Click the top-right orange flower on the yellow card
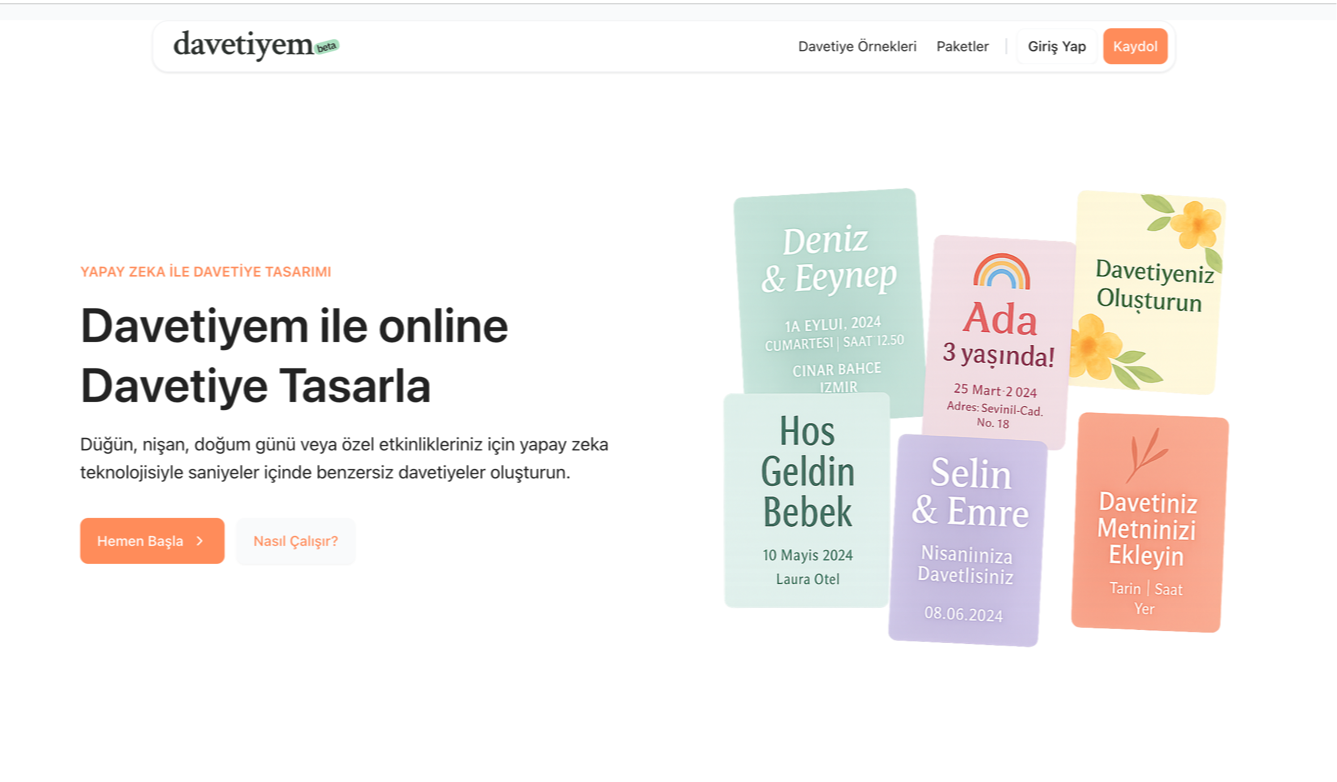1337x782 pixels. pos(1195,224)
